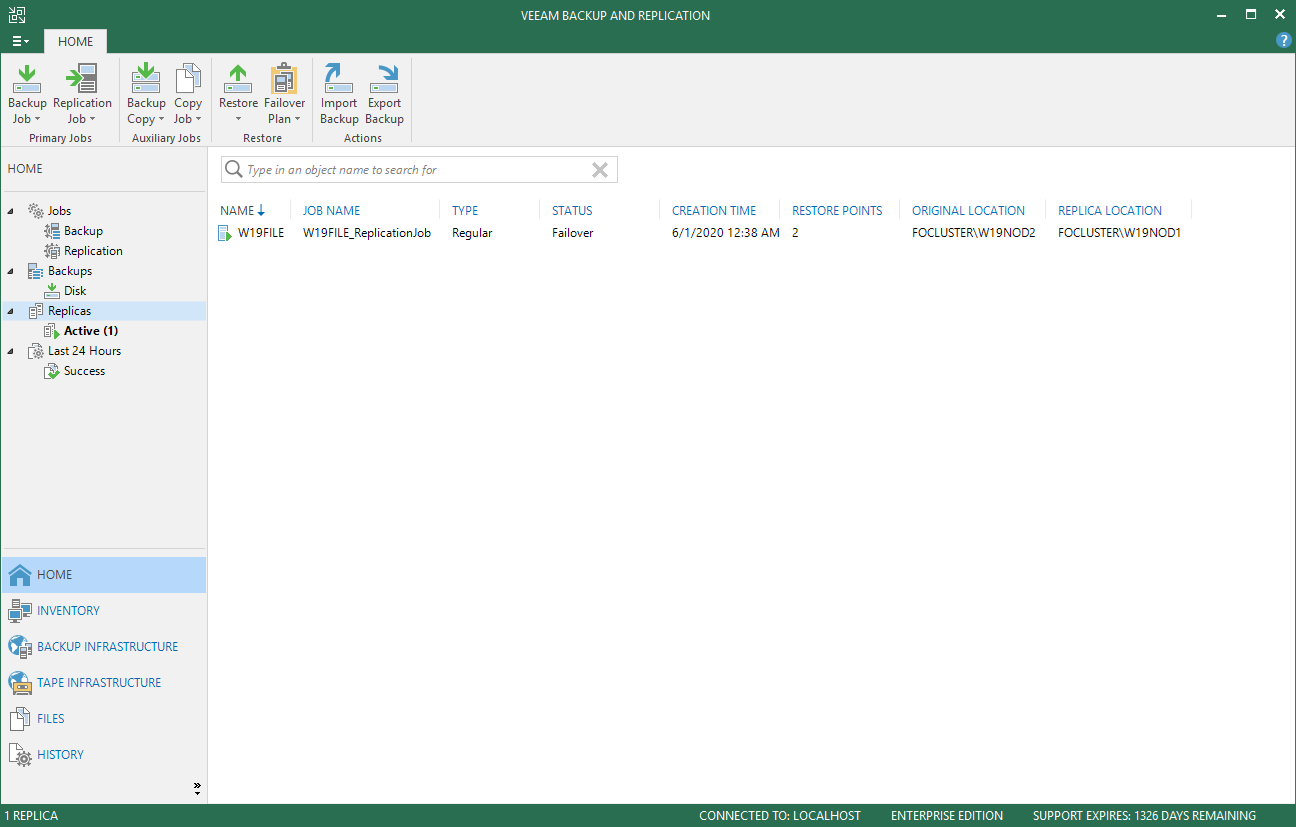Click the Failover status cell
1296x827 pixels.
(x=572, y=233)
